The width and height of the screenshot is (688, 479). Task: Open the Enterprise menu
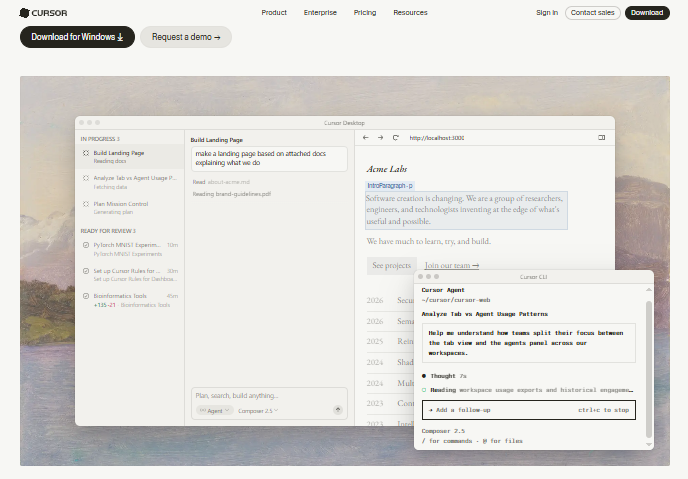(320, 13)
